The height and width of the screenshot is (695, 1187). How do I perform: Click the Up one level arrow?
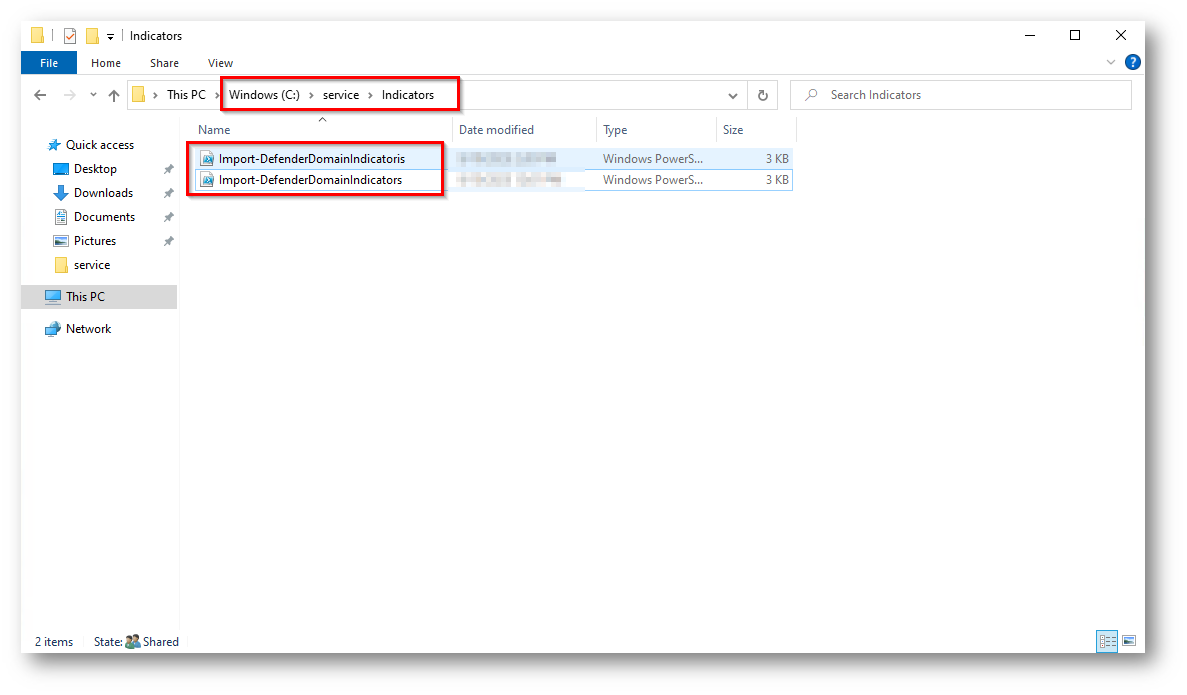pos(113,95)
